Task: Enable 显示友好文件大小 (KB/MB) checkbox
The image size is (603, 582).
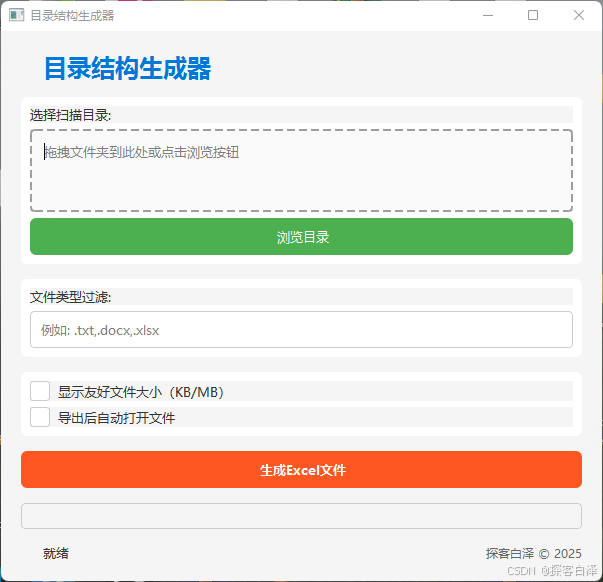Action: [40, 391]
